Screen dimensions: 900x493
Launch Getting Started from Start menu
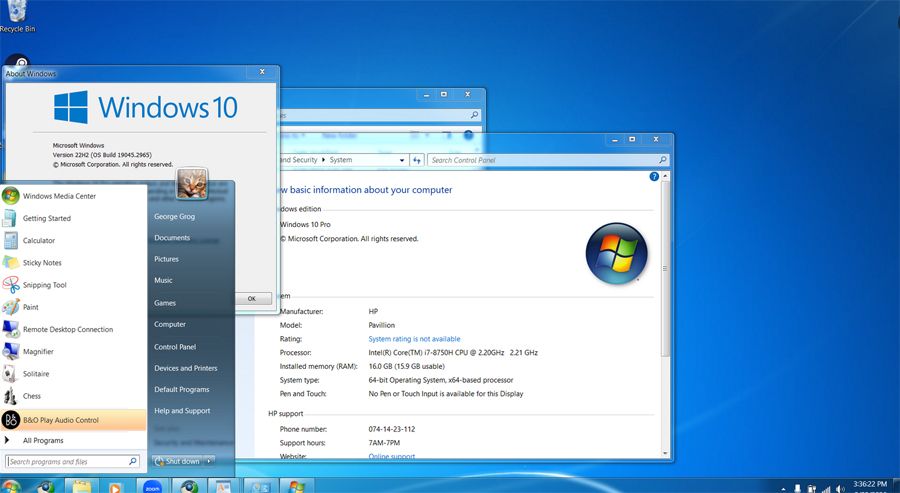(73, 218)
